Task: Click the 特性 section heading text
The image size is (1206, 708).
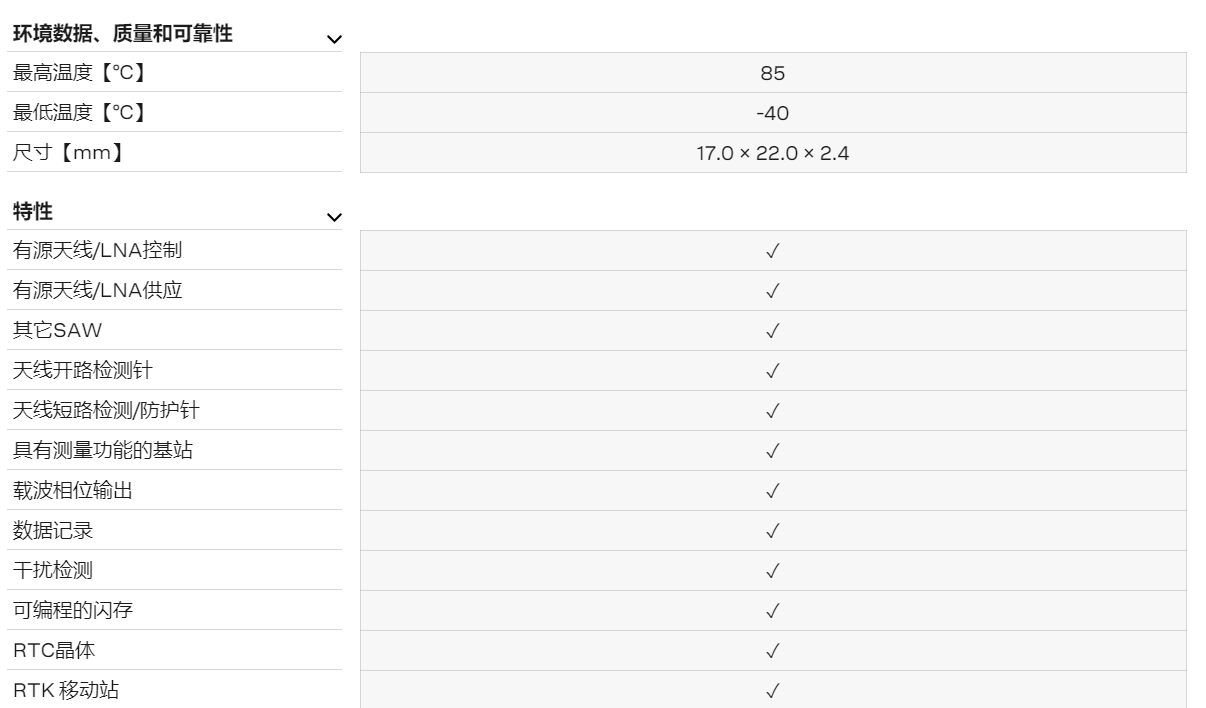Action: tap(32, 212)
